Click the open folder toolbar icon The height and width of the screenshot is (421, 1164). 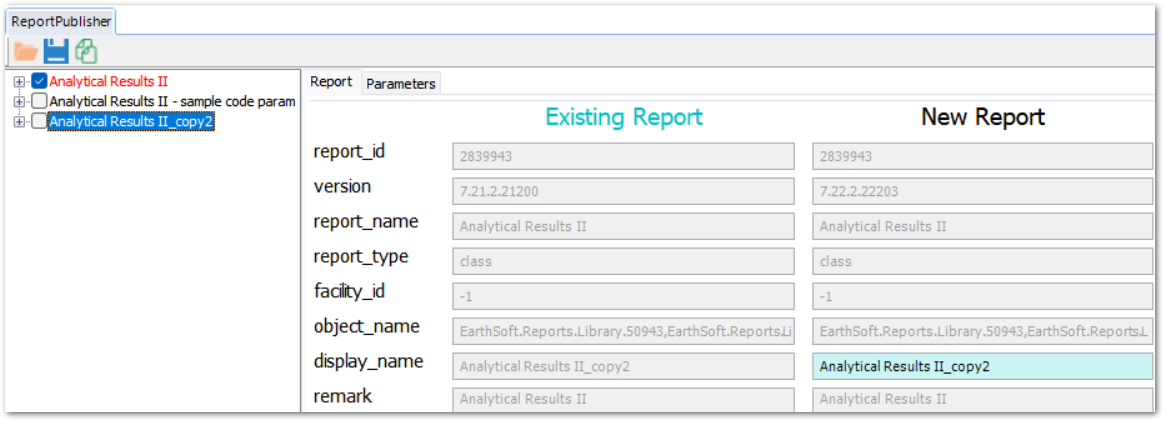pos(25,50)
